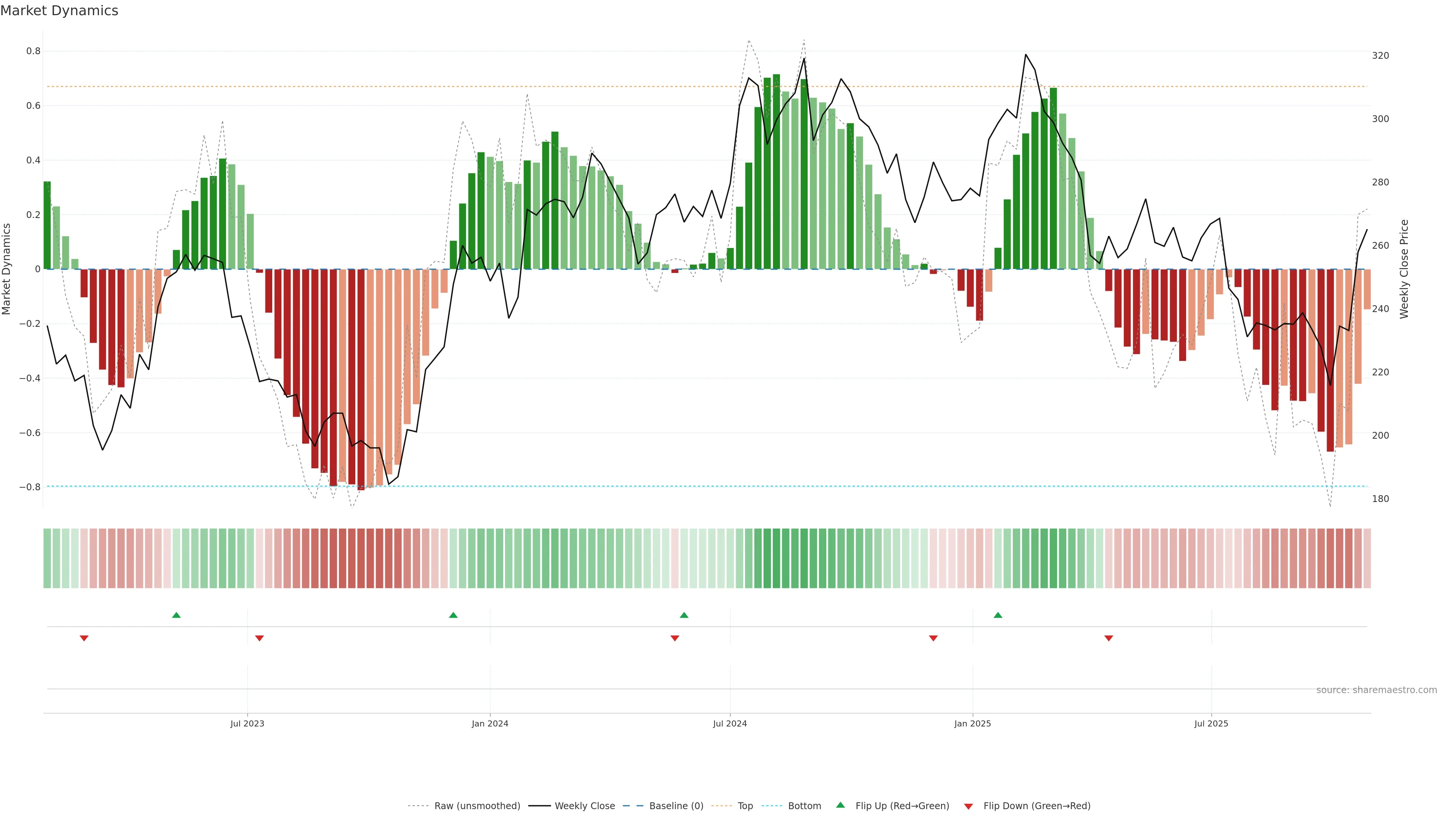The image size is (1456, 819).
Task: Open the source: sharemaestro.com link
Action: coord(1376,690)
